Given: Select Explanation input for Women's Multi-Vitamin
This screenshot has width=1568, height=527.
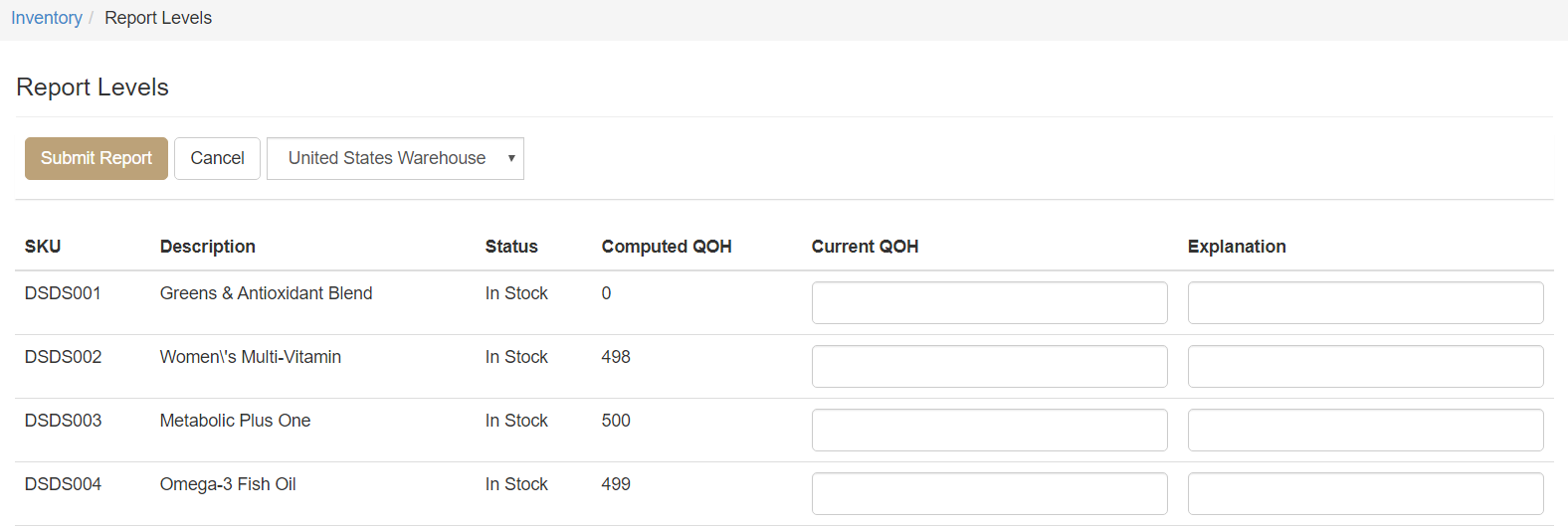Looking at the screenshot, I should (1365, 366).
